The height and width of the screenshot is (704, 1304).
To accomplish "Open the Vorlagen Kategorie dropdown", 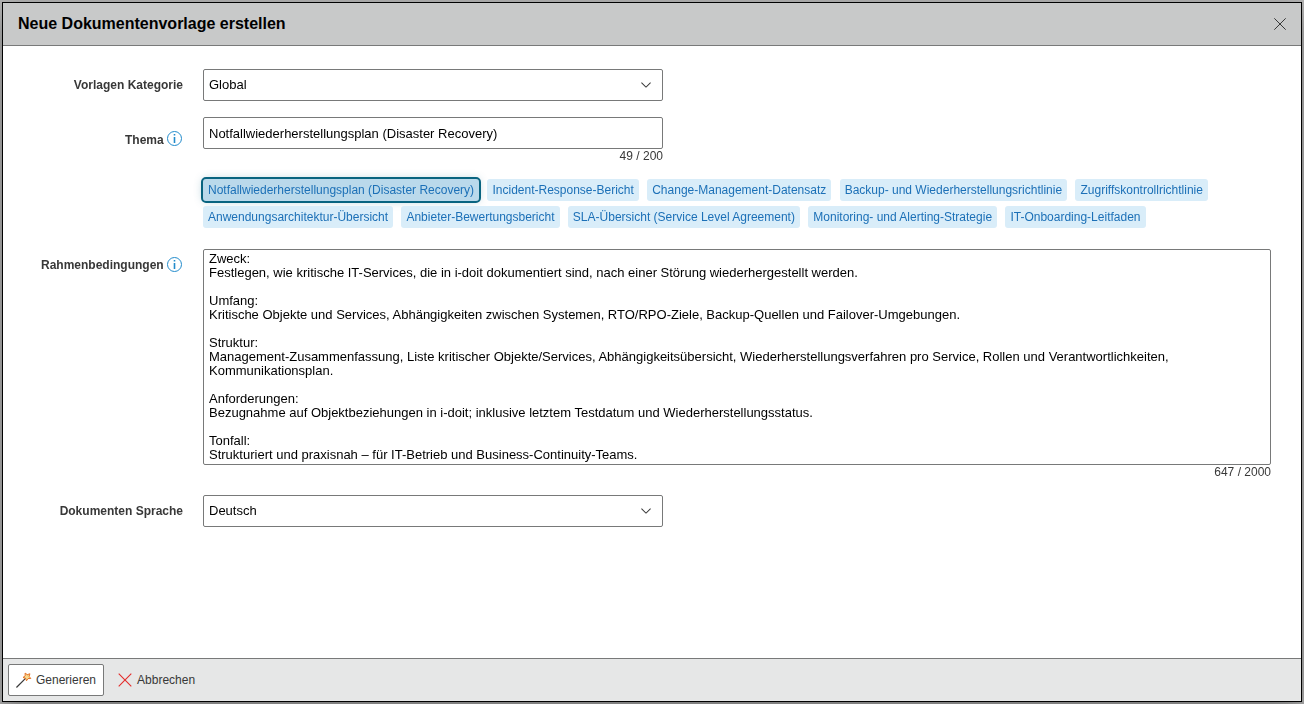I will pos(433,85).
